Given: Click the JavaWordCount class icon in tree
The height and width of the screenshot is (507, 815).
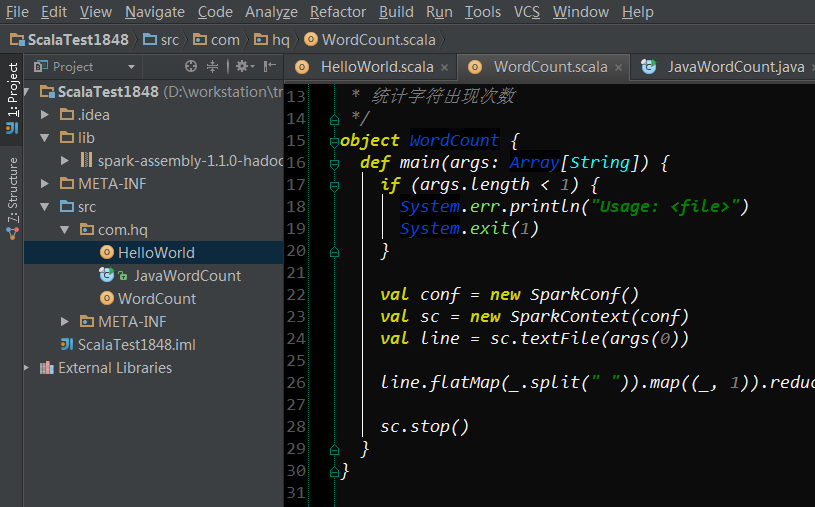Looking at the screenshot, I should pos(107,275).
